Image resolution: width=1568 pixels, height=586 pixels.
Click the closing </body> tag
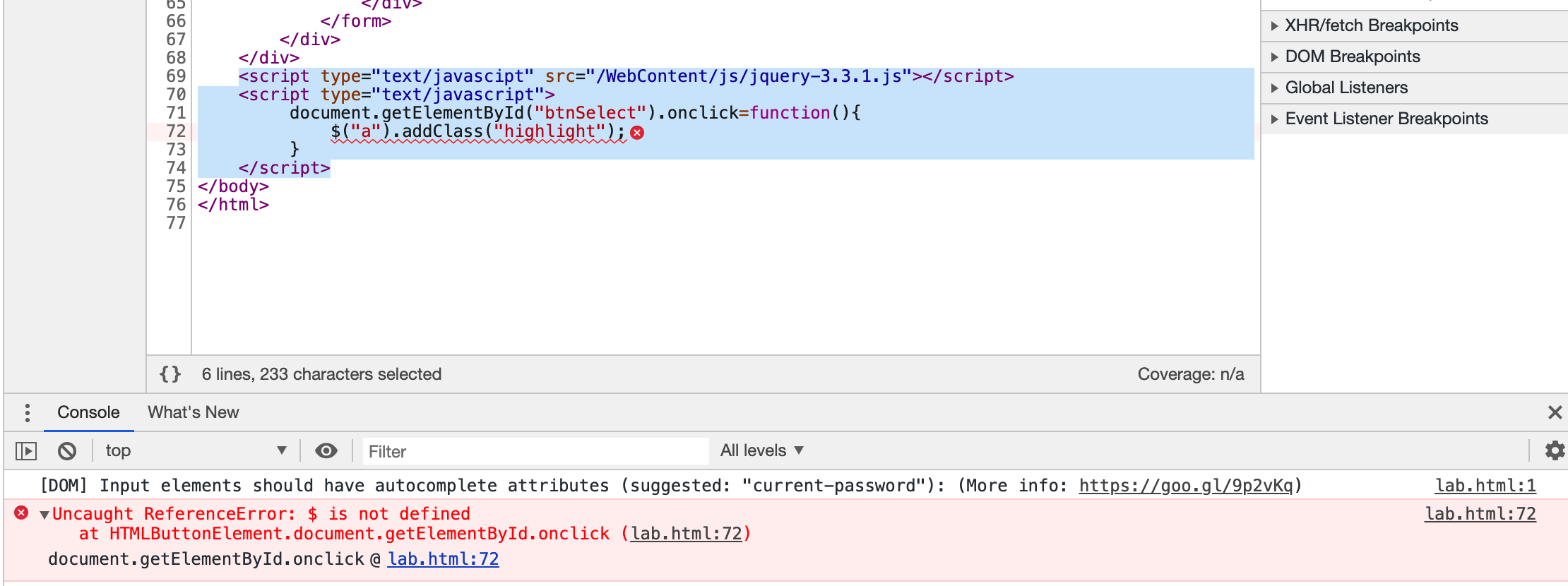[x=233, y=186]
